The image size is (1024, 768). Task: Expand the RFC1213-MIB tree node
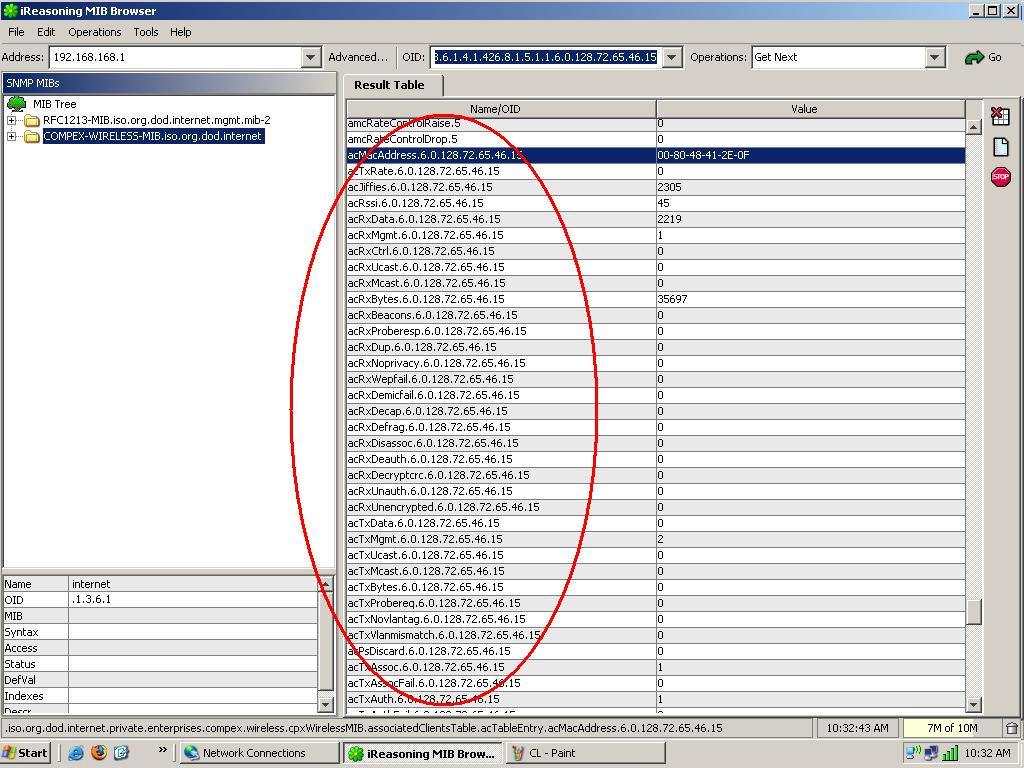pyautogui.click(x=12, y=120)
